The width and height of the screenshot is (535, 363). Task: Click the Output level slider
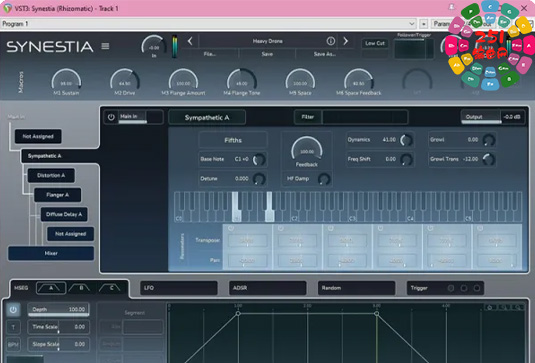click(x=481, y=117)
